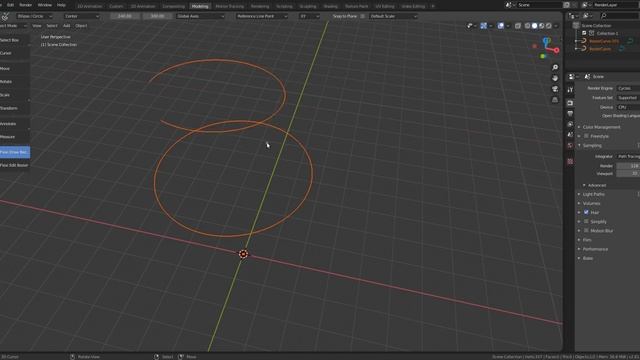
Task: Click the zoom view magnifier icon
Action: [555, 67]
